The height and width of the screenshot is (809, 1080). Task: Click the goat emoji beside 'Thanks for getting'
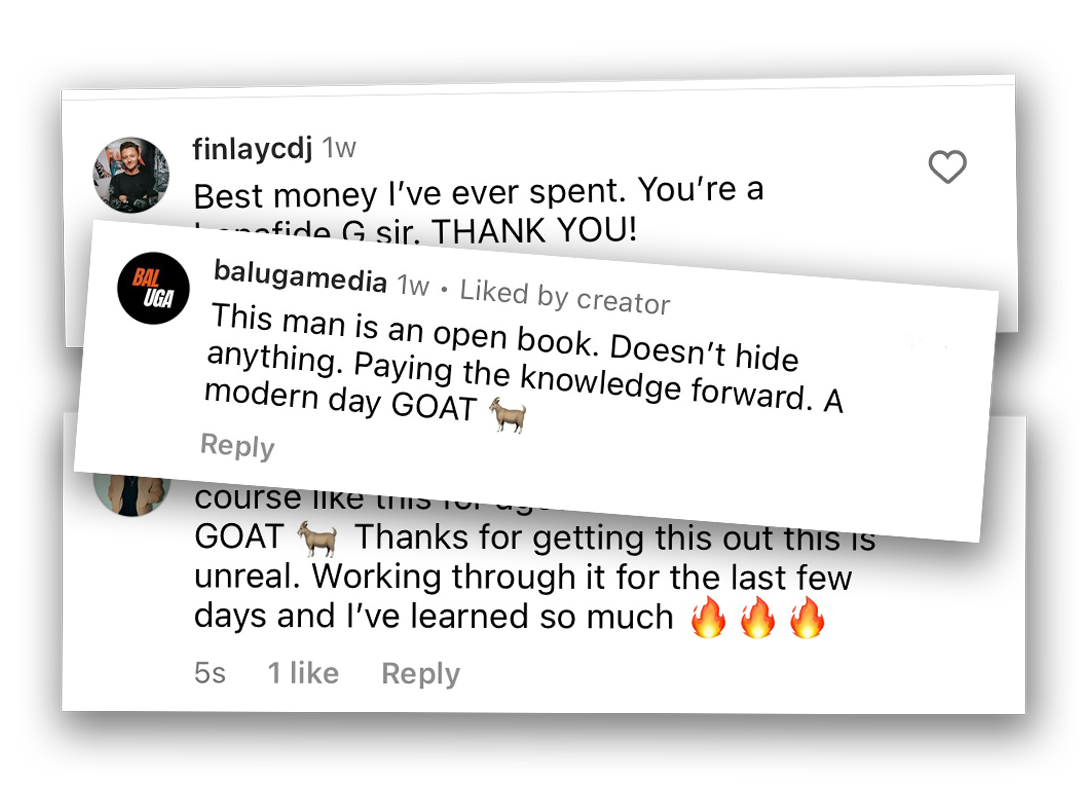point(317,538)
